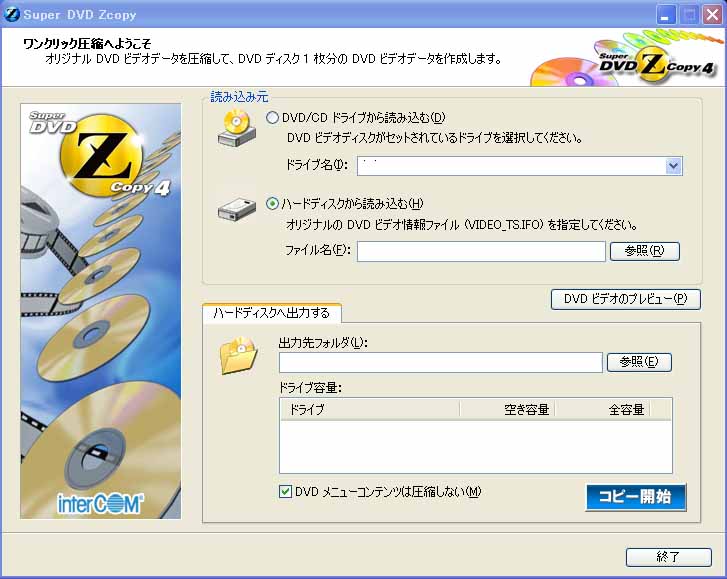Minimize the Super DVD Zcopy window
This screenshot has height=579, width=727.
[666, 15]
